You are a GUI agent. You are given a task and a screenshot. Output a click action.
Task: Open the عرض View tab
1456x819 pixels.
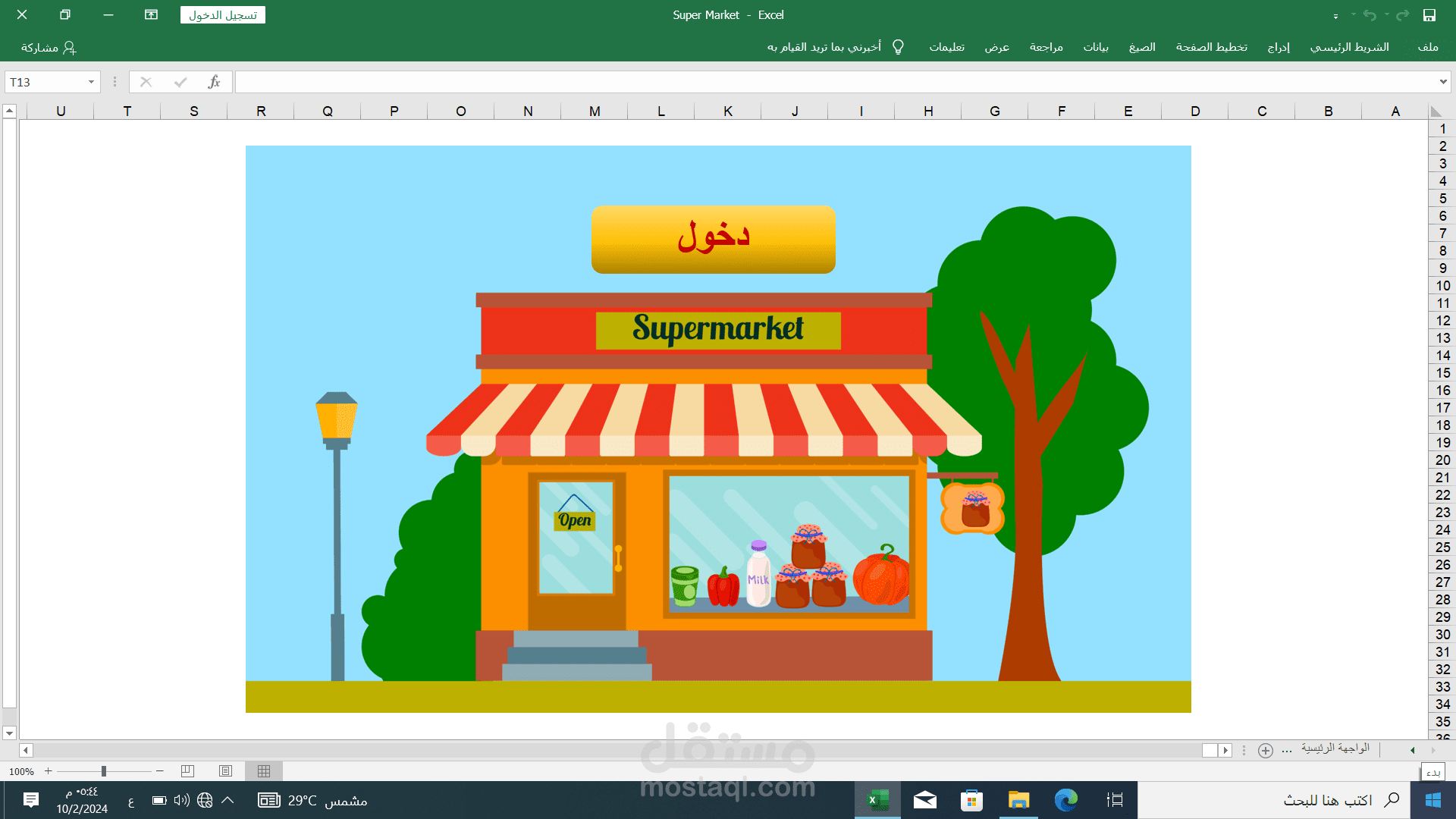click(x=997, y=47)
